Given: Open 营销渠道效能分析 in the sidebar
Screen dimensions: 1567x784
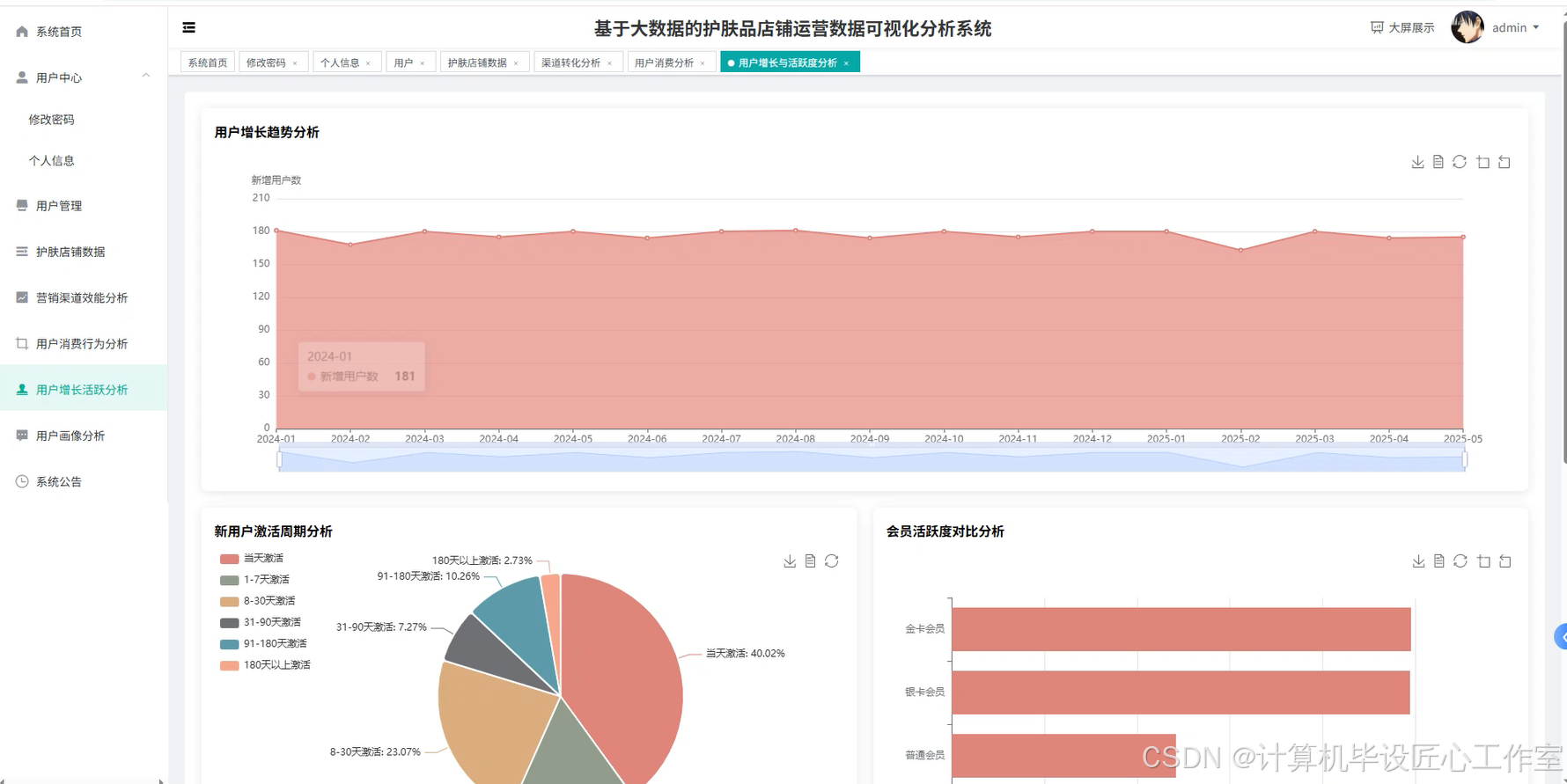Looking at the screenshot, I should pos(84,297).
